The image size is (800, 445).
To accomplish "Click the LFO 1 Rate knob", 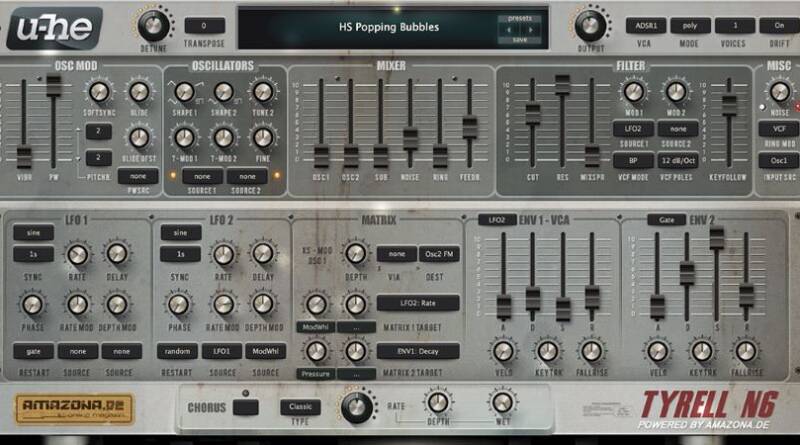I will click(x=78, y=254).
